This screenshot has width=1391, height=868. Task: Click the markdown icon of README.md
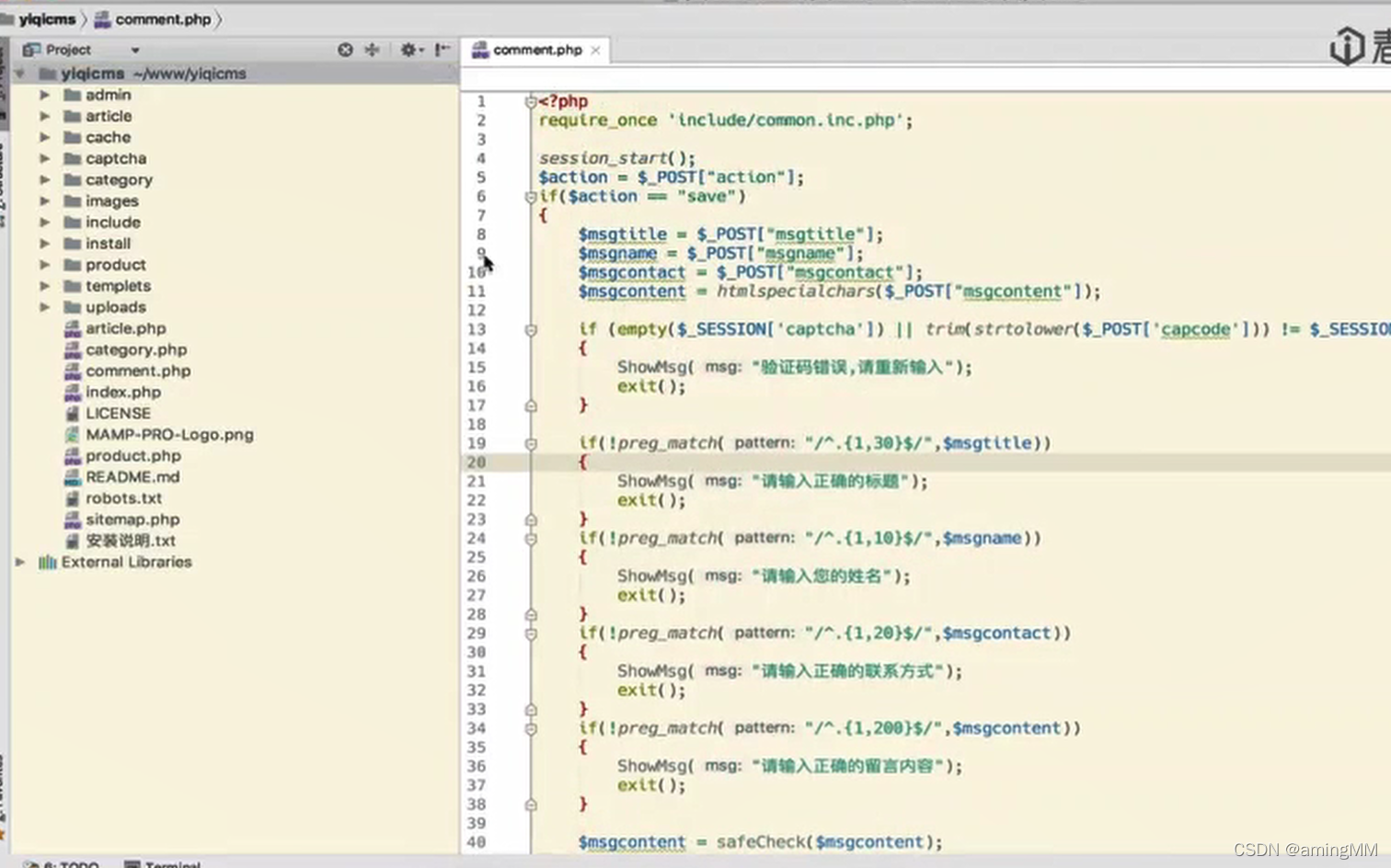coord(73,476)
